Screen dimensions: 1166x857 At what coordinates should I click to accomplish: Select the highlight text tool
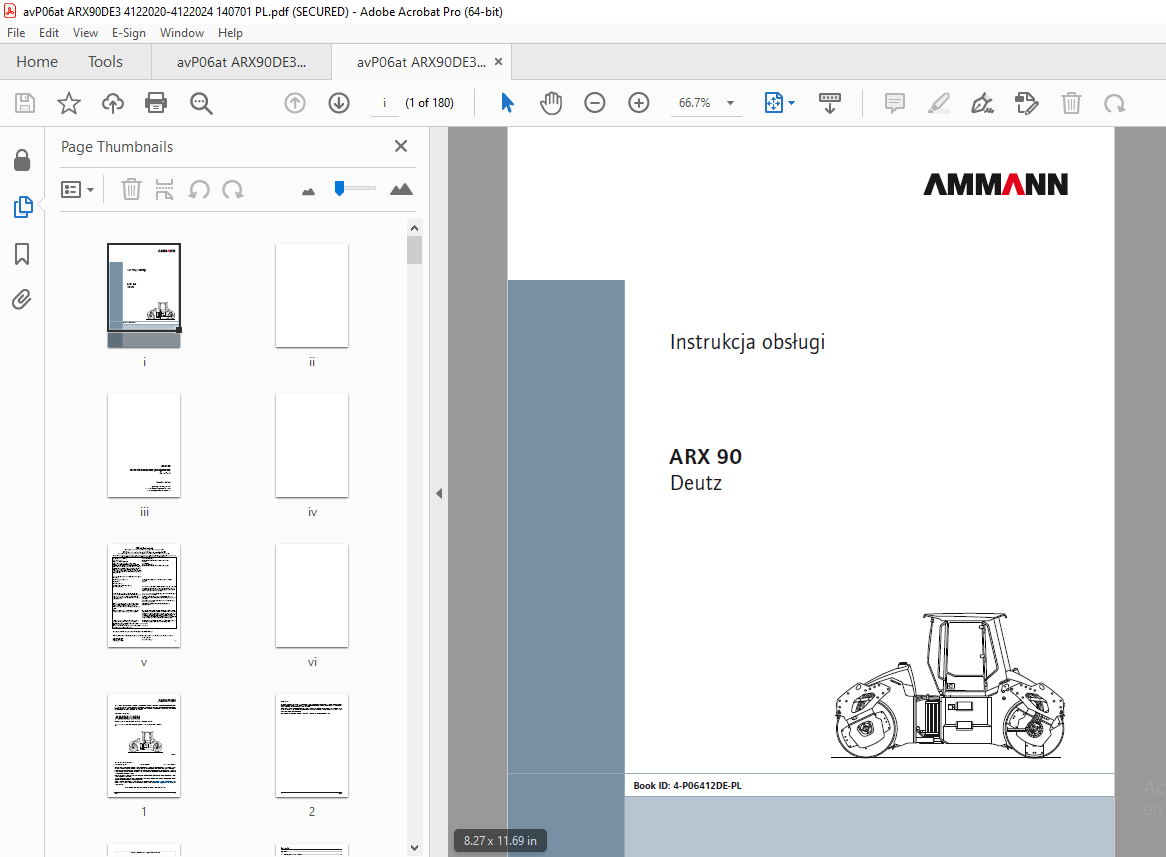tap(938, 103)
